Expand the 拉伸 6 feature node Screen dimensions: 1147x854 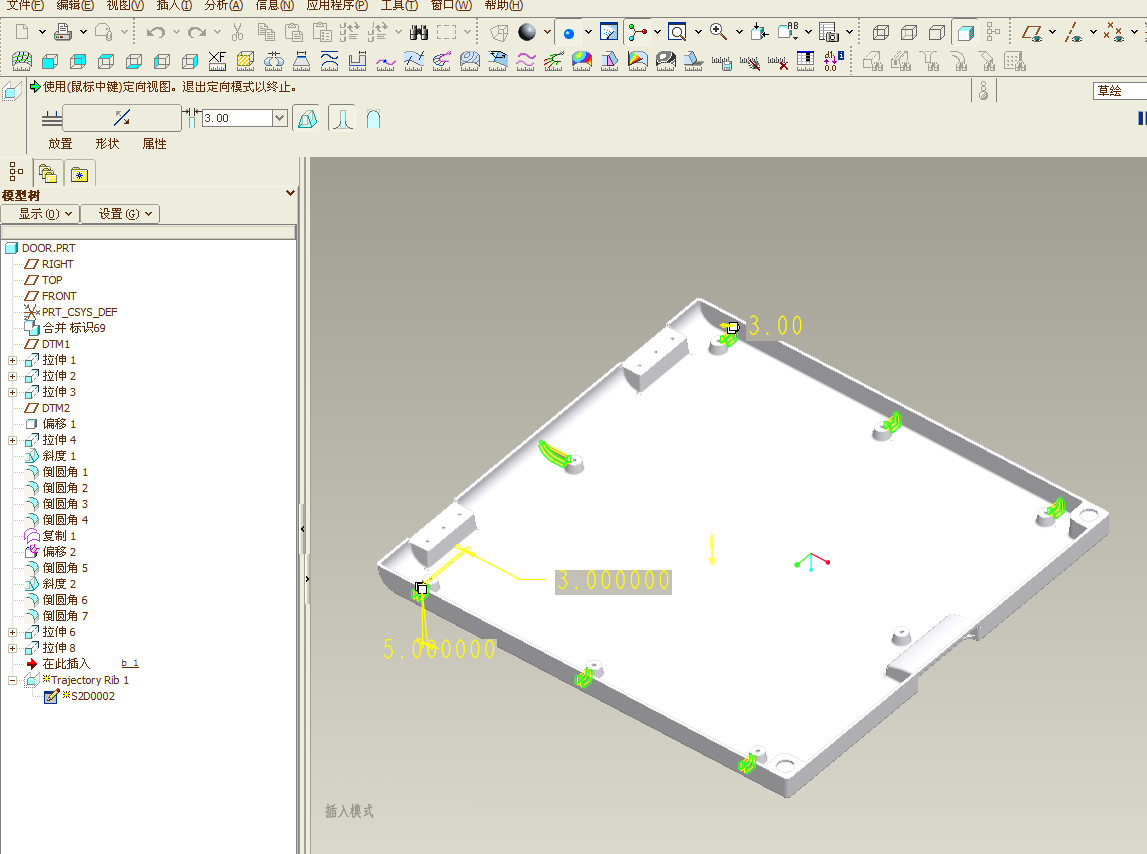(12, 632)
